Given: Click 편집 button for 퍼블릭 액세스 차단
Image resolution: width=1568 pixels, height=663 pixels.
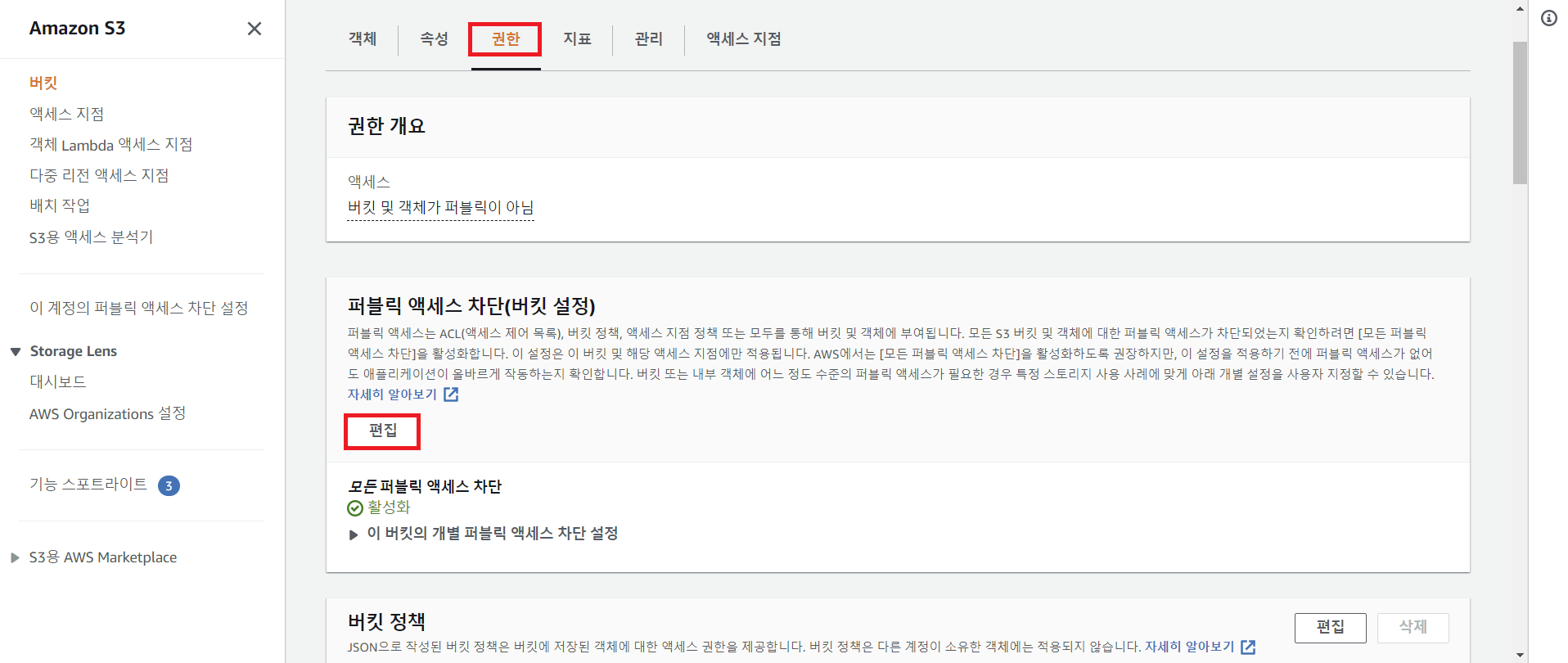Looking at the screenshot, I should click(x=382, y=431).
